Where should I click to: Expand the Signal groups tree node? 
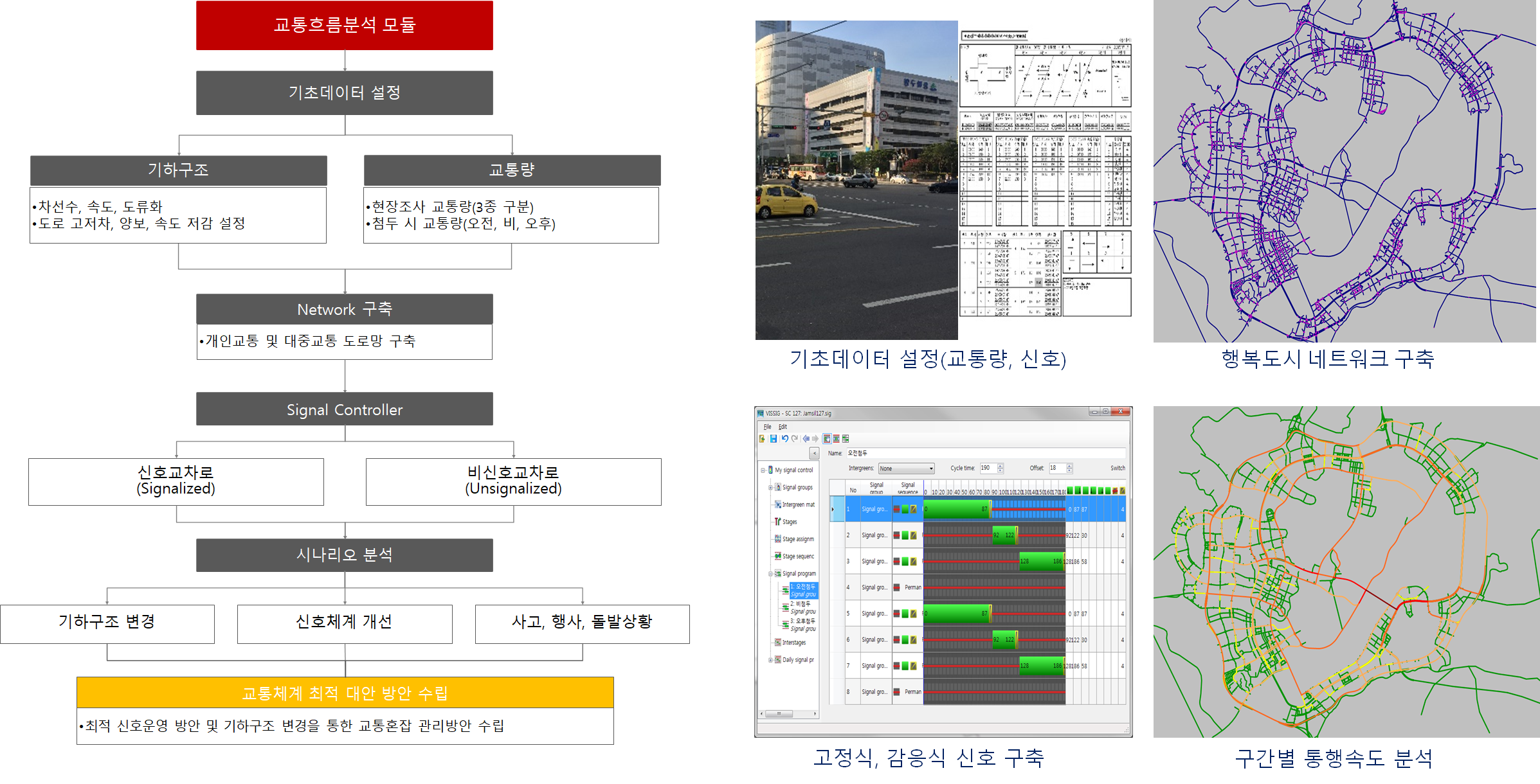click(x=770, y=488)
